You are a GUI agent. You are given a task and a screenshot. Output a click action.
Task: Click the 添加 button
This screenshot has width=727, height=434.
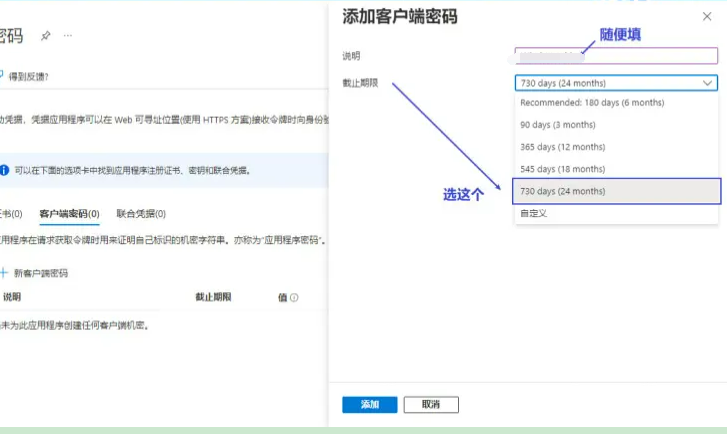click(370, 404)
